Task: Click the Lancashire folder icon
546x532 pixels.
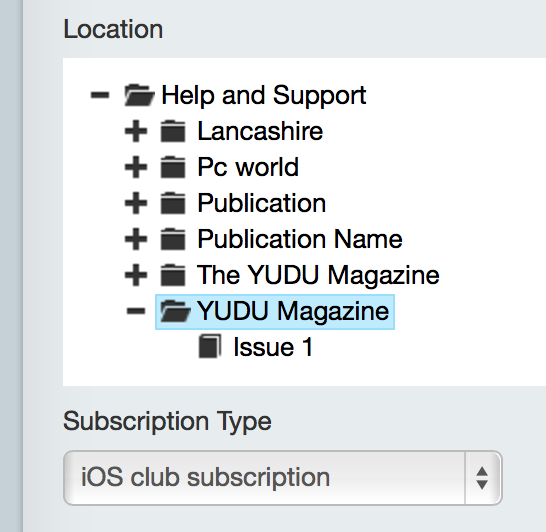Action: [173, 131]
